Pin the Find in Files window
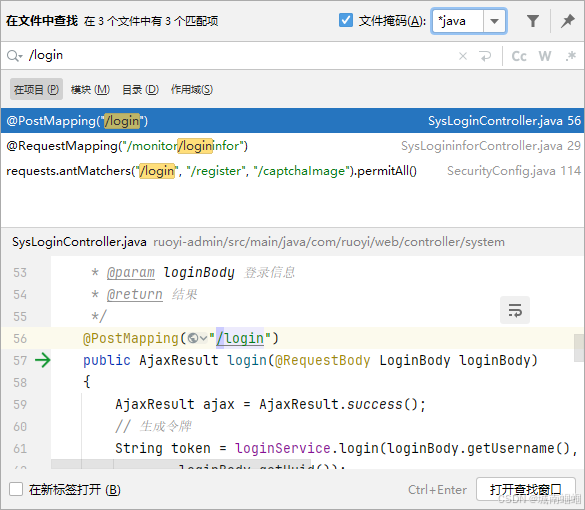The width and height of the screenshot is (585, 510). pos(568,21)
